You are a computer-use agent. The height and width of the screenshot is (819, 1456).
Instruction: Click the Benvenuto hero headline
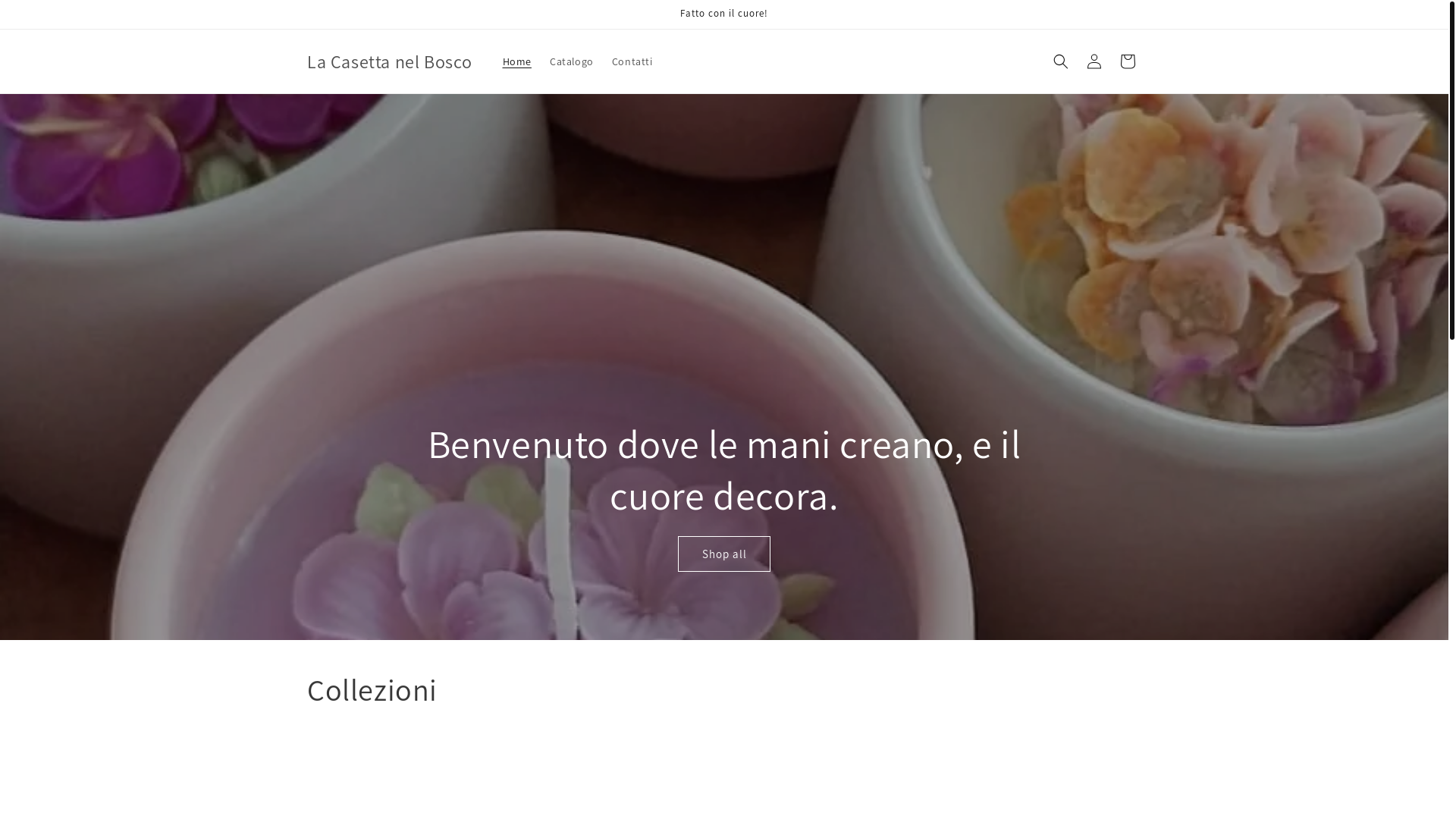723,469
